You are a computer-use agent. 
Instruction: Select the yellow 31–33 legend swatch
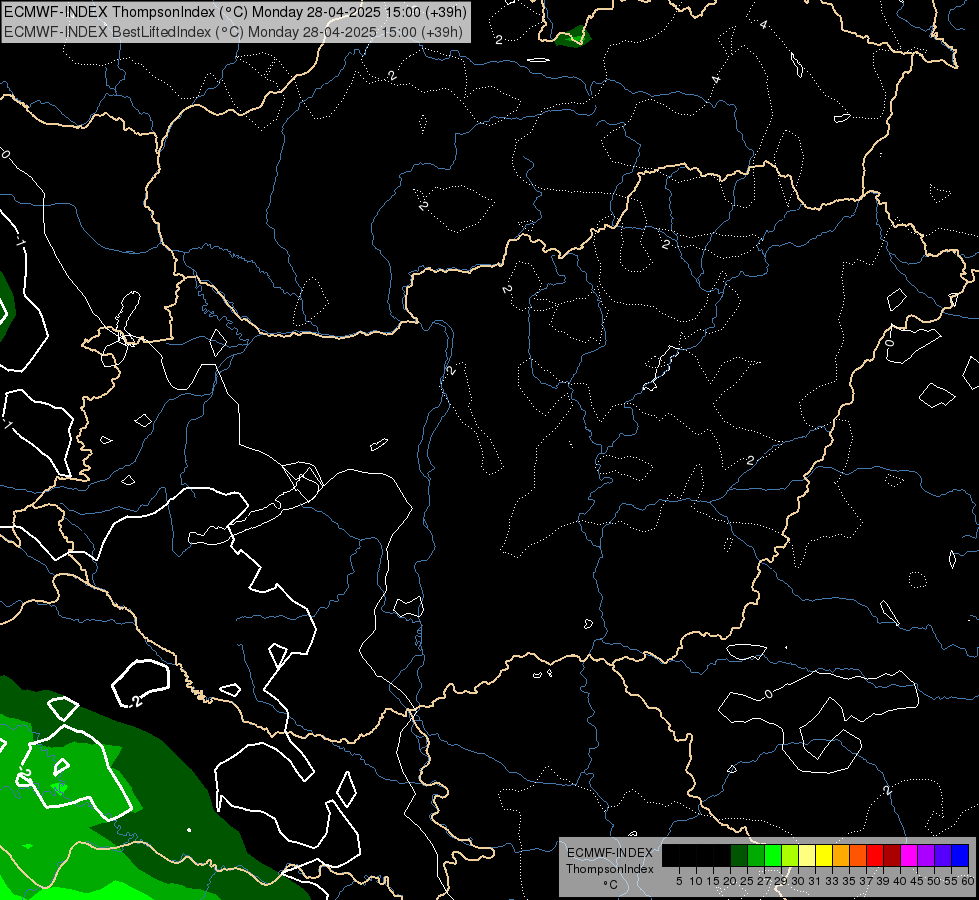click(825, 855)
